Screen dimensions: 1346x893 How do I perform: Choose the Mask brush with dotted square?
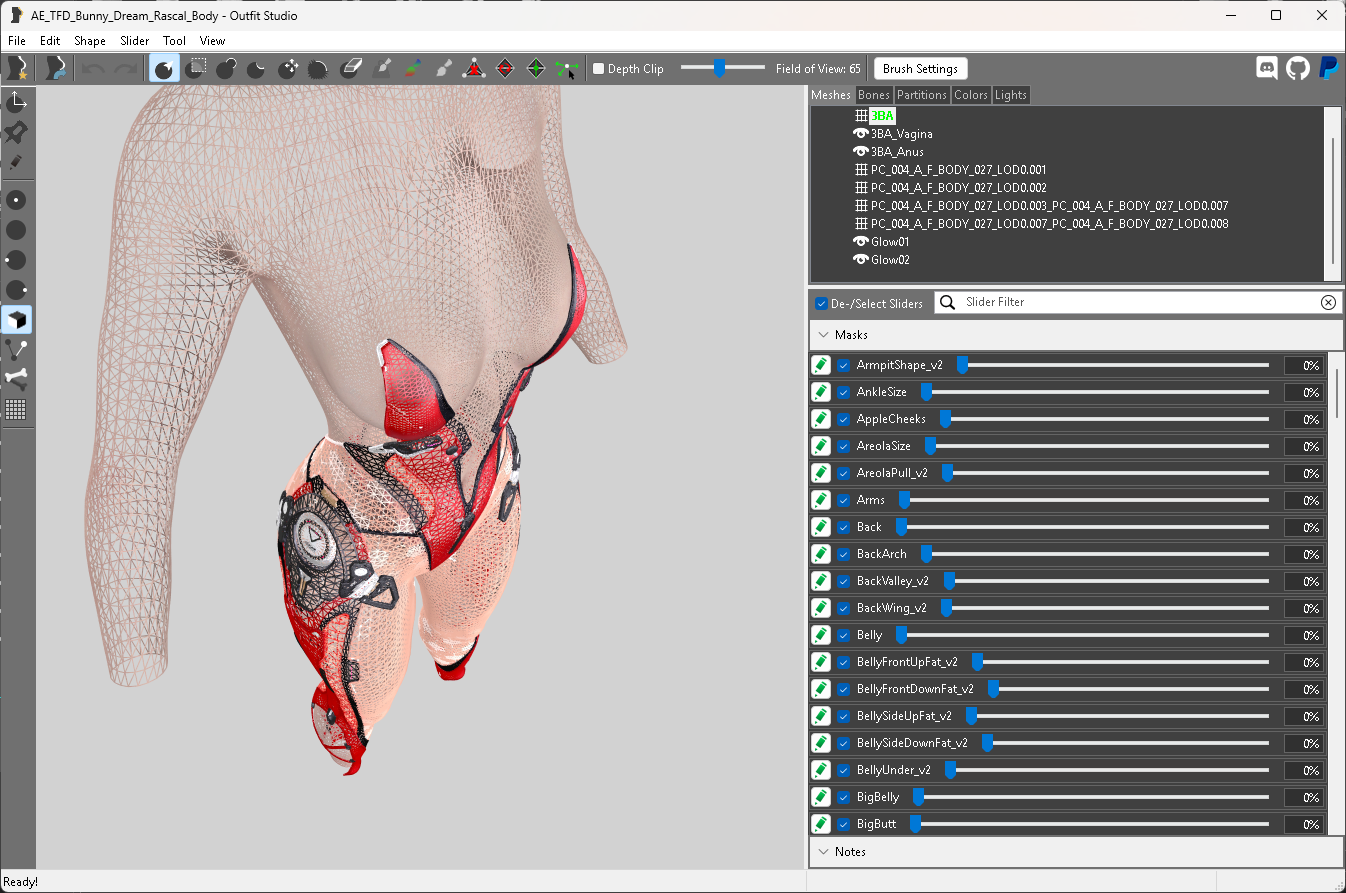coord(198,68)
